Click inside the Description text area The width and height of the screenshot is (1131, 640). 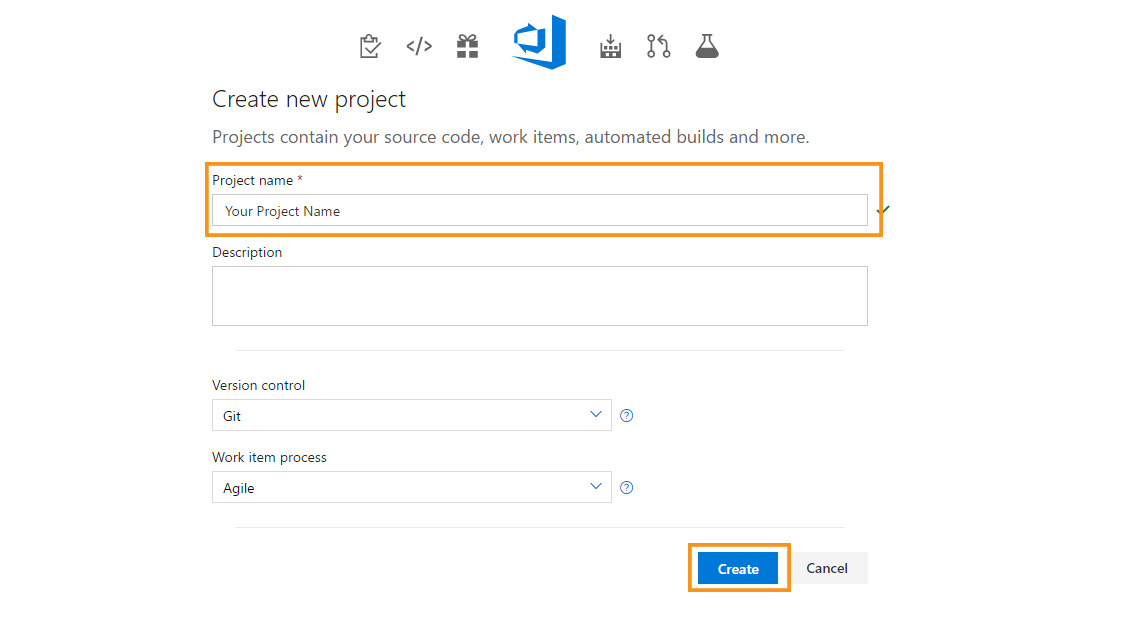pyautogui.click(x=539, y=296)
